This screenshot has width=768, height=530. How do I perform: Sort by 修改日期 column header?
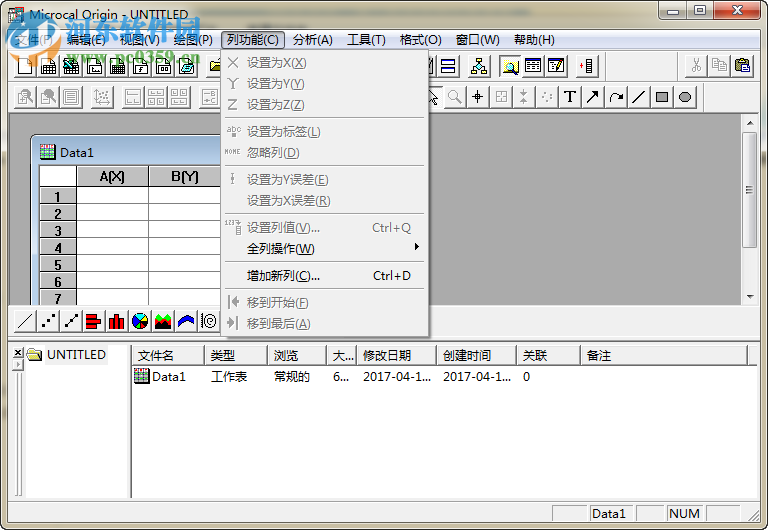397,355
